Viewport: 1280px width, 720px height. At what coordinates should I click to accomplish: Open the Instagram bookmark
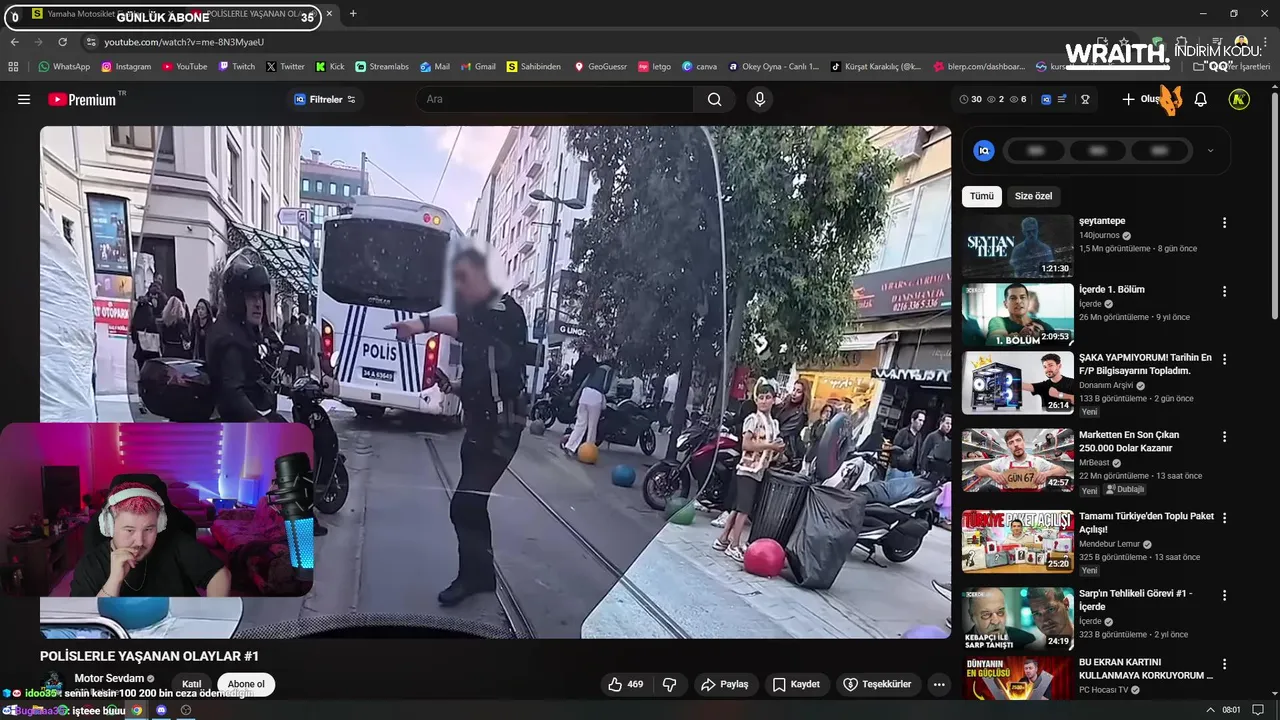[126, 67]
